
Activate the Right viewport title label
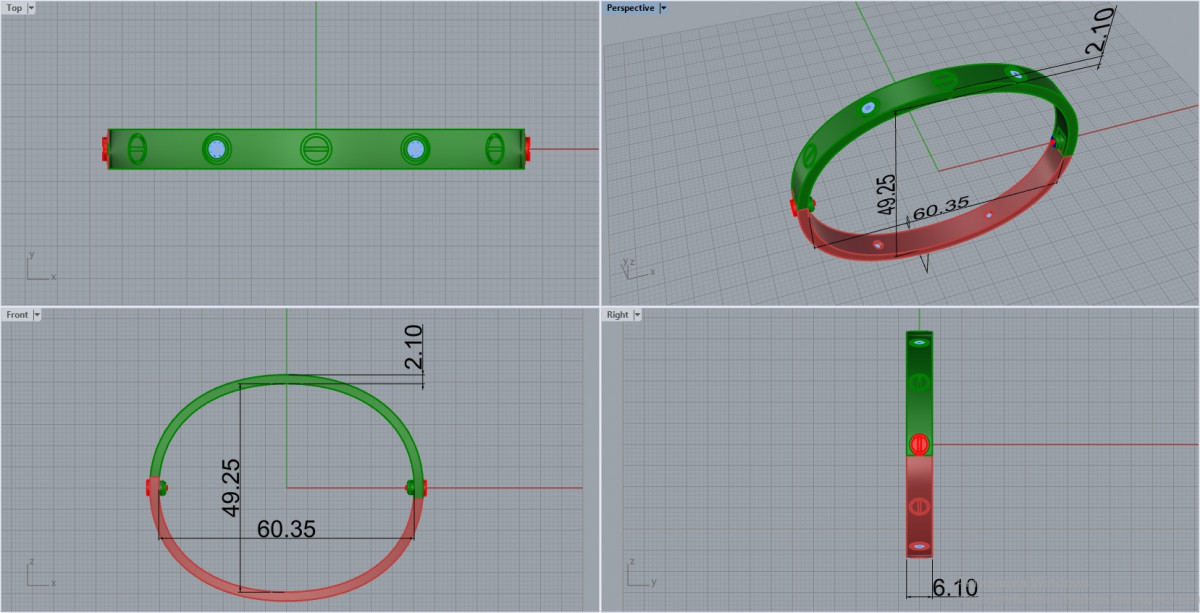[x=617, y=314]
